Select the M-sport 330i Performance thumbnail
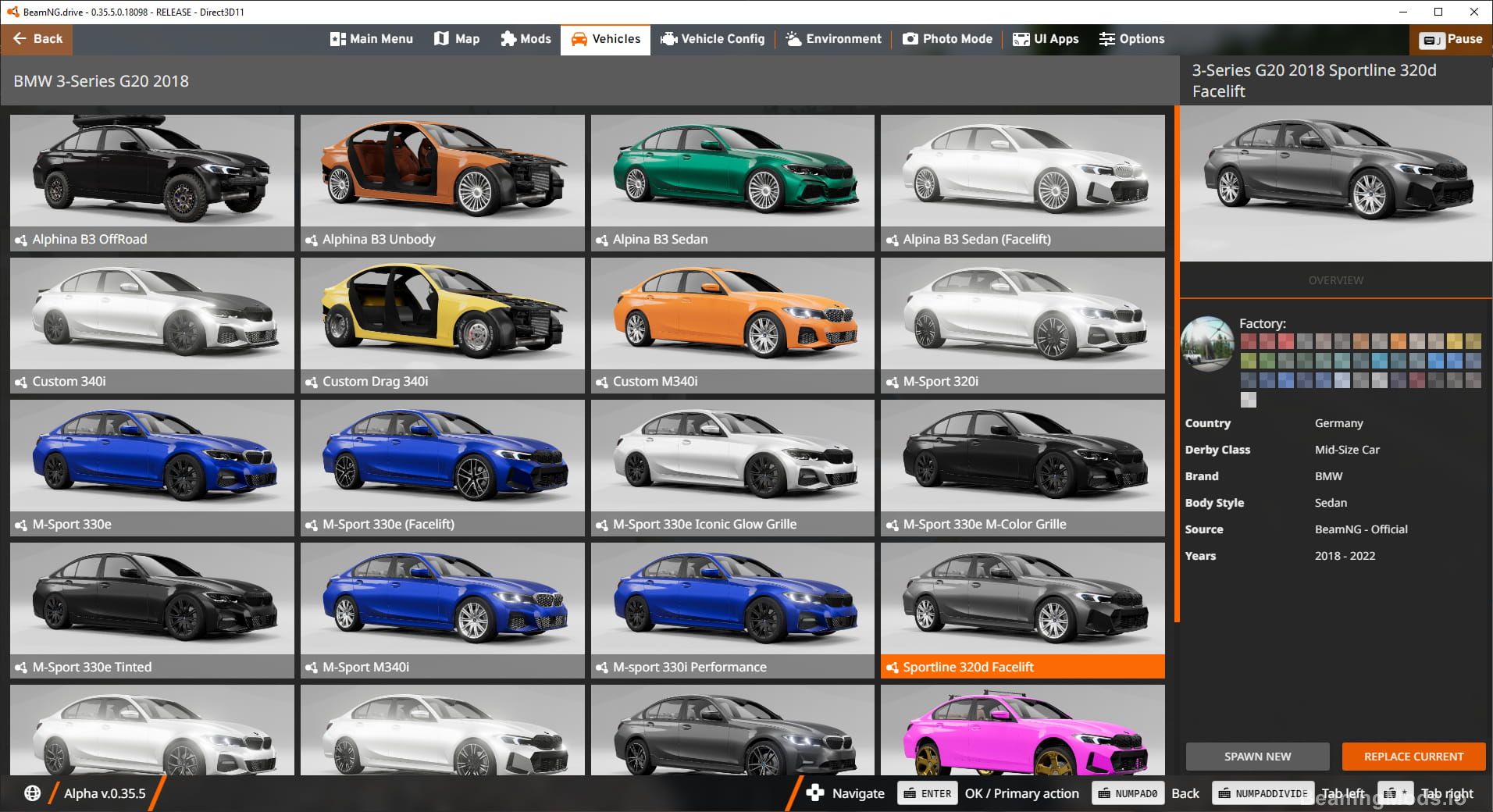Image resolution: width=1493 pixels, height=812 pixels. click(732, 599)
